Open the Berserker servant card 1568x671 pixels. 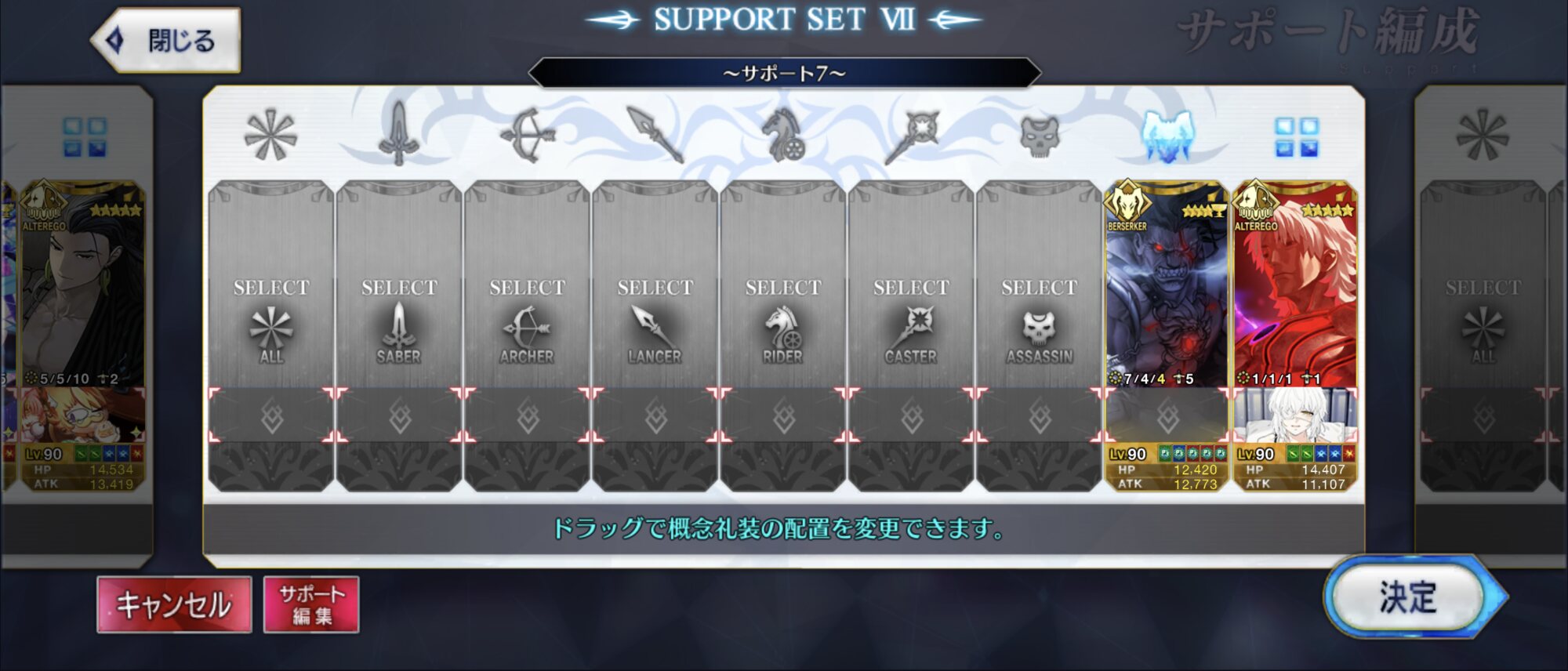[x=1167, y=285]
